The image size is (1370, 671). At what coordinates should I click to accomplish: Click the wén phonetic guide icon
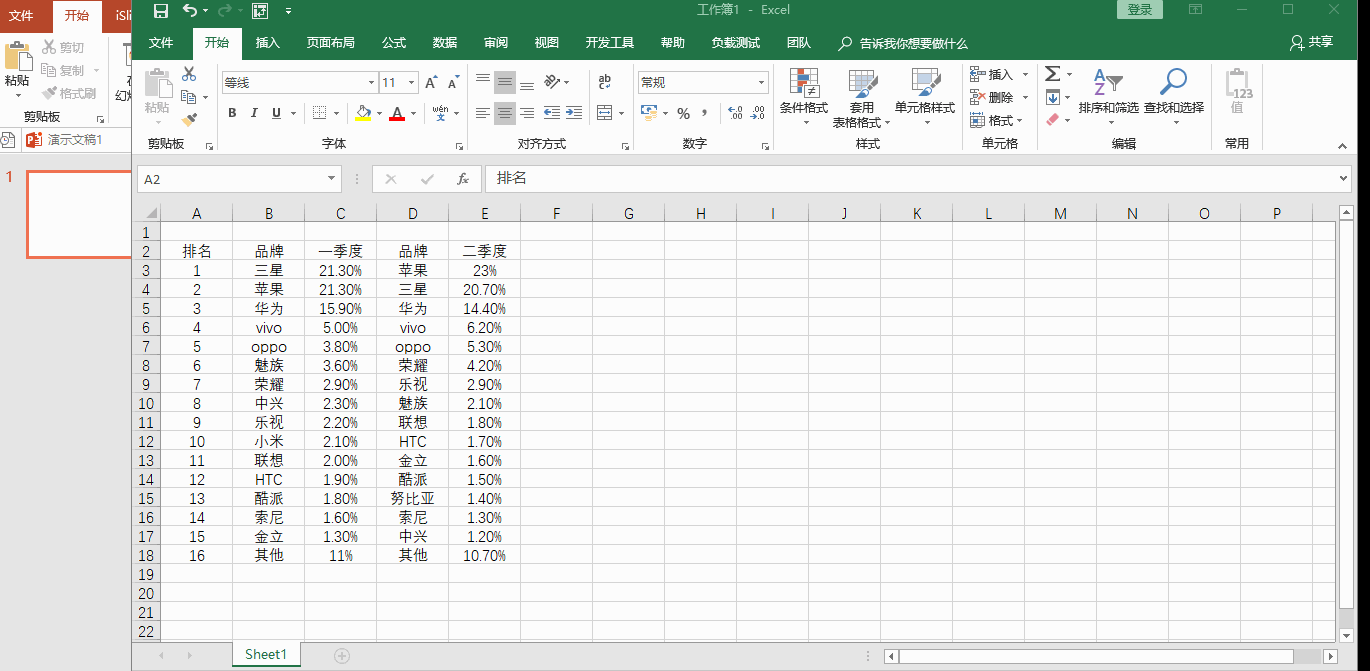(441, 113)
